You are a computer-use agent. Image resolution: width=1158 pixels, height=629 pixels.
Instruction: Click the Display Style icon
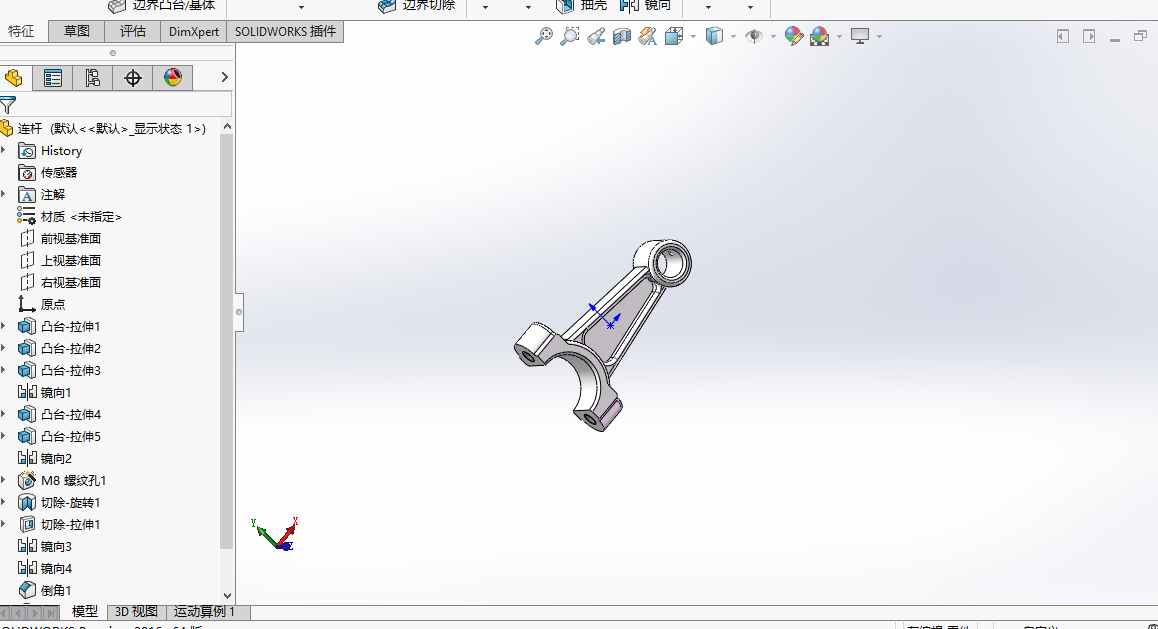tap(714, 36)
